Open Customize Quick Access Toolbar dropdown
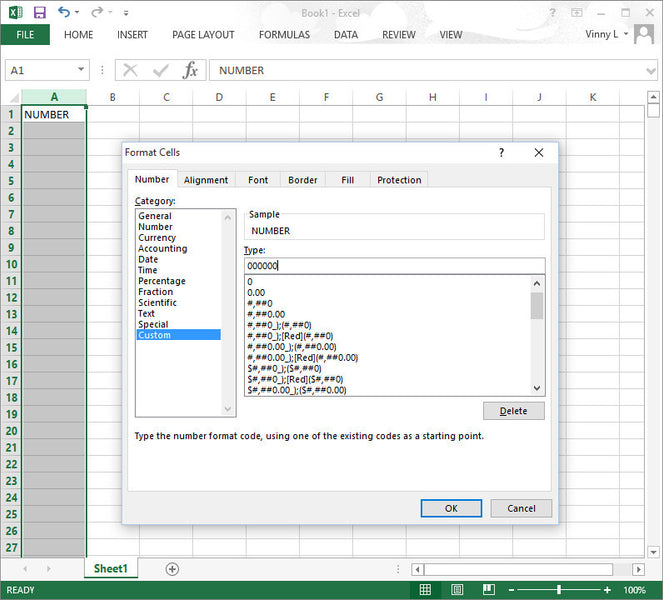 125,14
